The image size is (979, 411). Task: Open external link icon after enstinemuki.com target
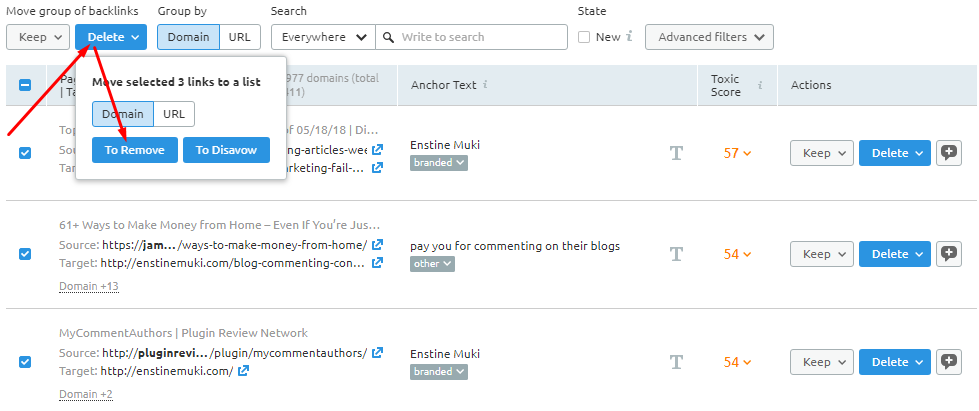coord(243,371)
